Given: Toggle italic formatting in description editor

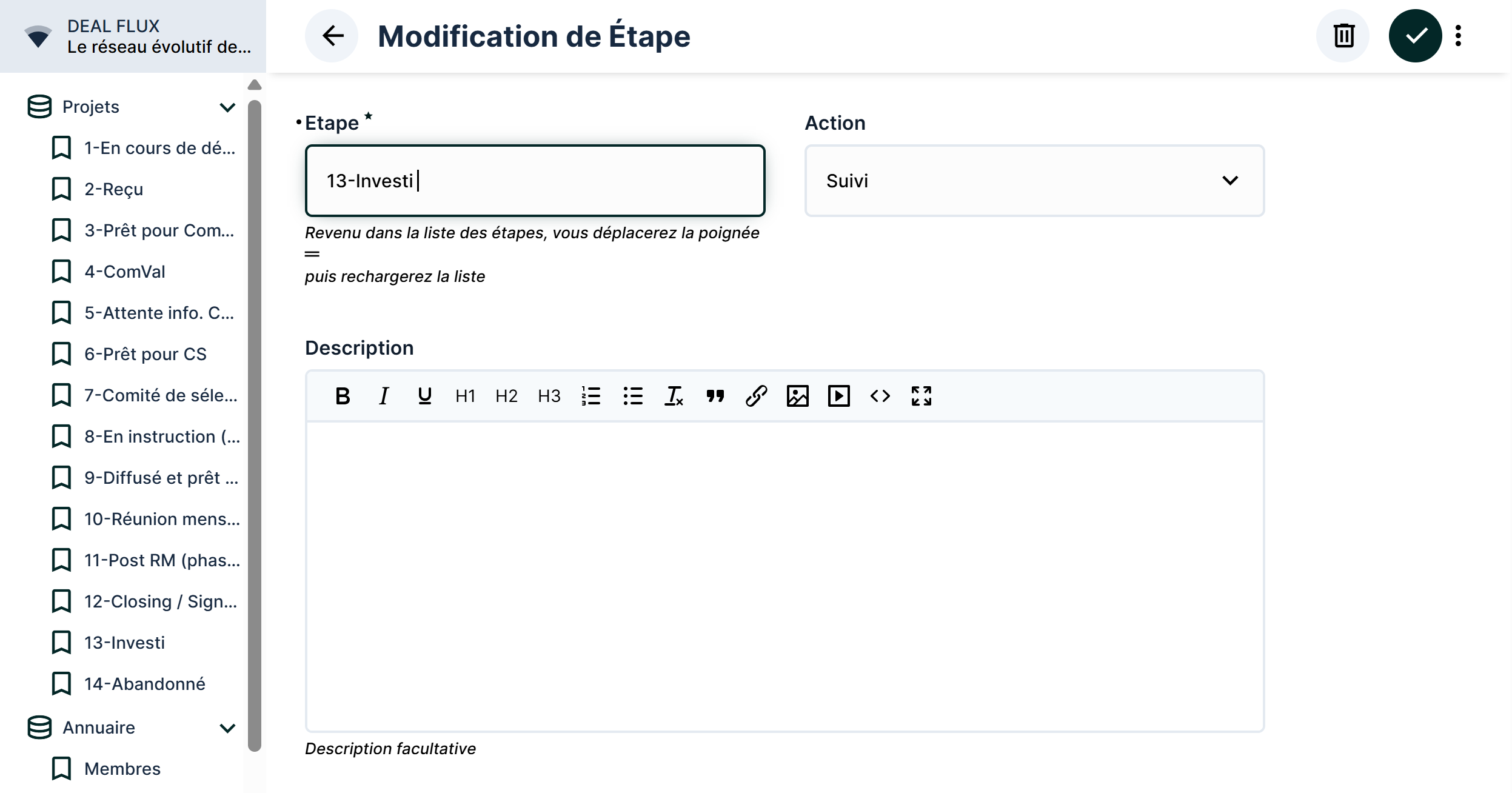Looking at the screenshot, I should (383, 396).
